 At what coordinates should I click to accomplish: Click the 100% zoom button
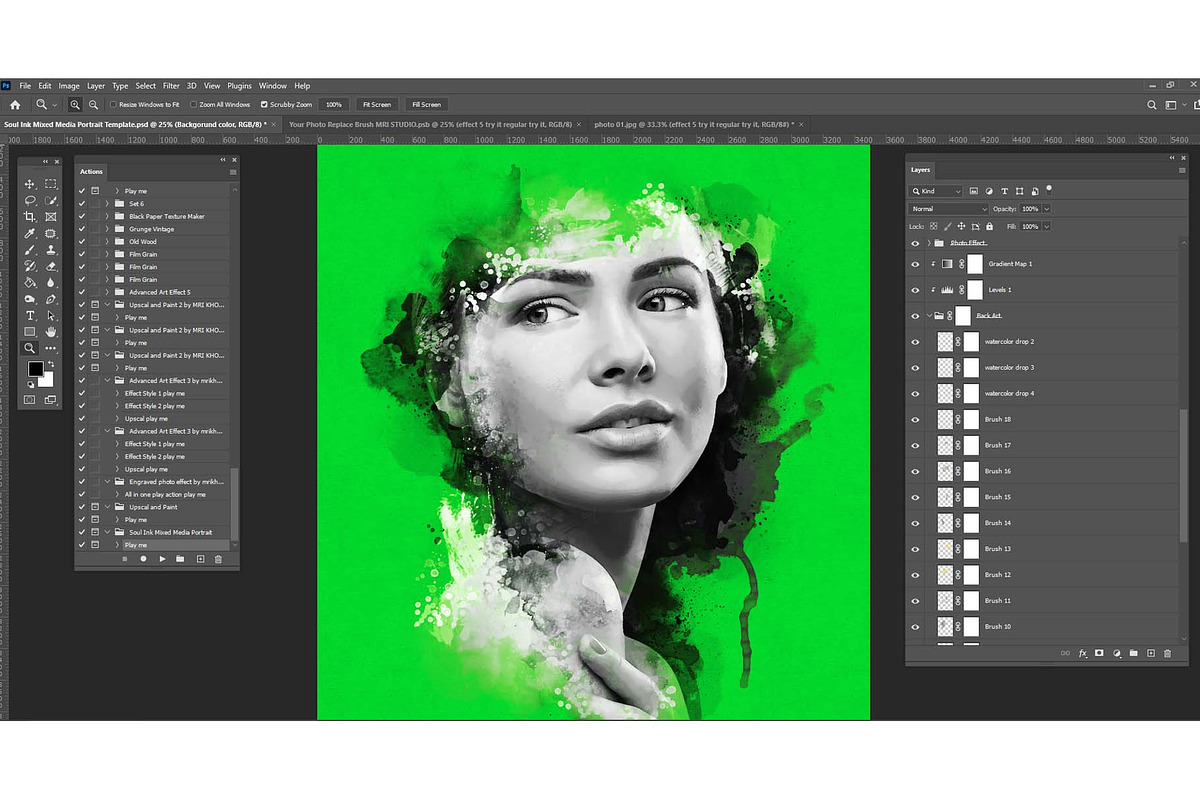click(334, 104)
